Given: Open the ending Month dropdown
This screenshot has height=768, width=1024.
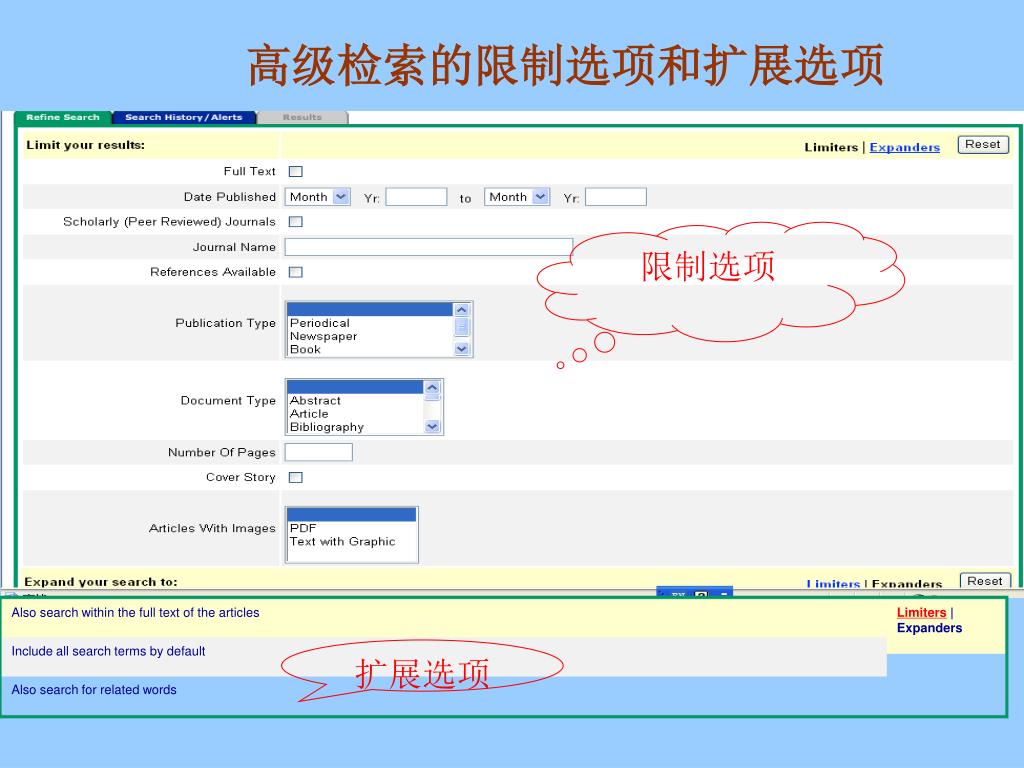Looking at the screenshot, I should point(517,197).
